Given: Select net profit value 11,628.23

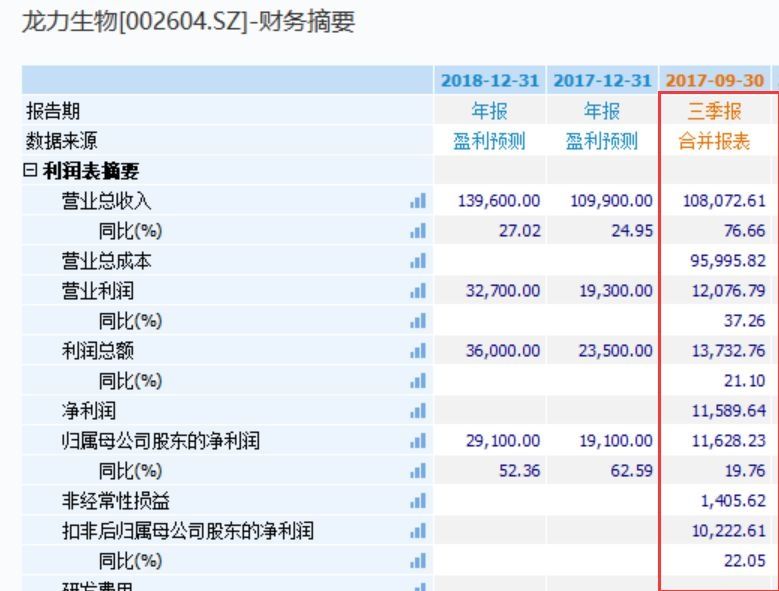Looking at the screenshot, I should 728,441.
